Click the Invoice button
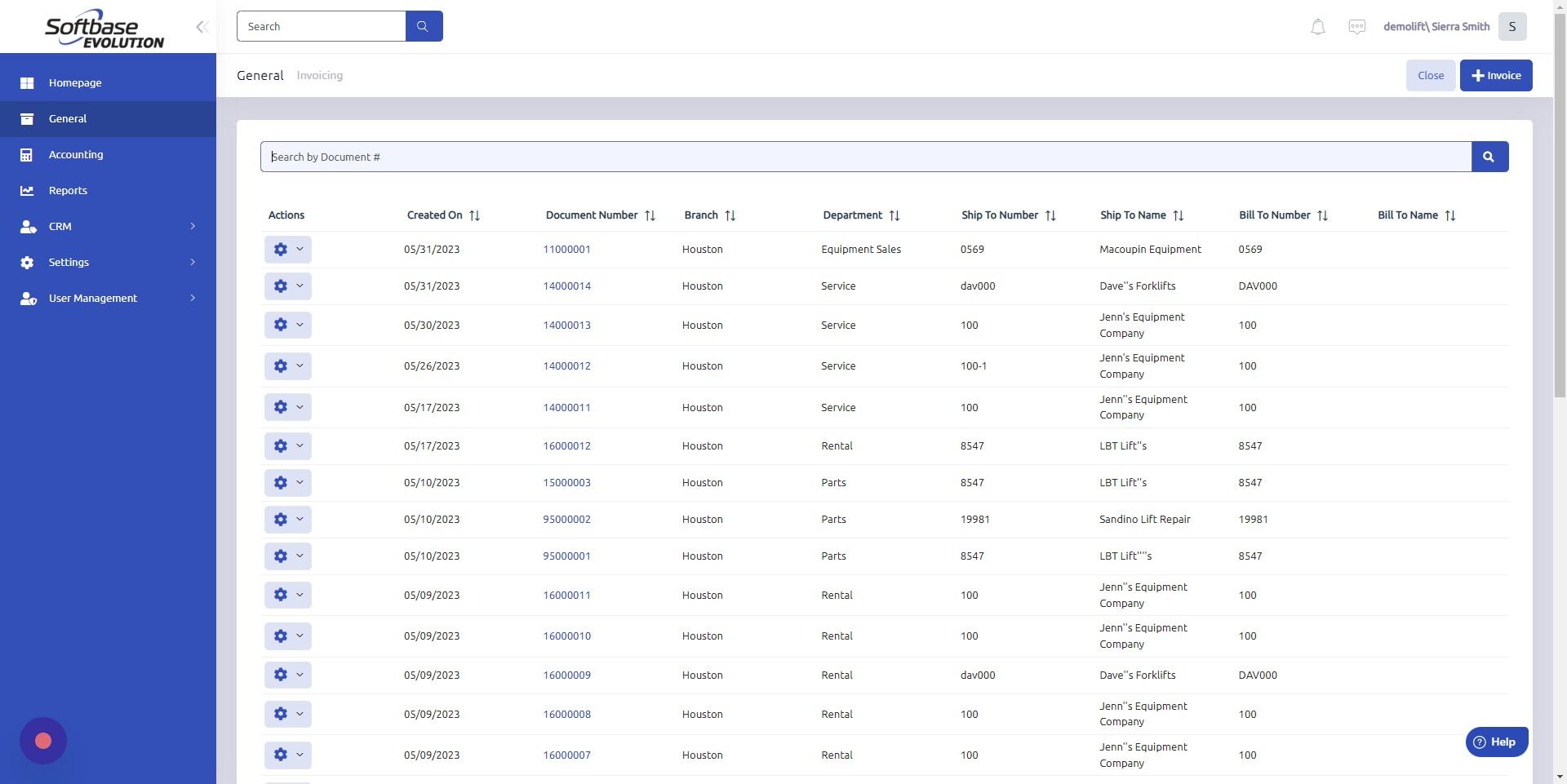Screen dimensions: 1567x784 coord(1495,75)
